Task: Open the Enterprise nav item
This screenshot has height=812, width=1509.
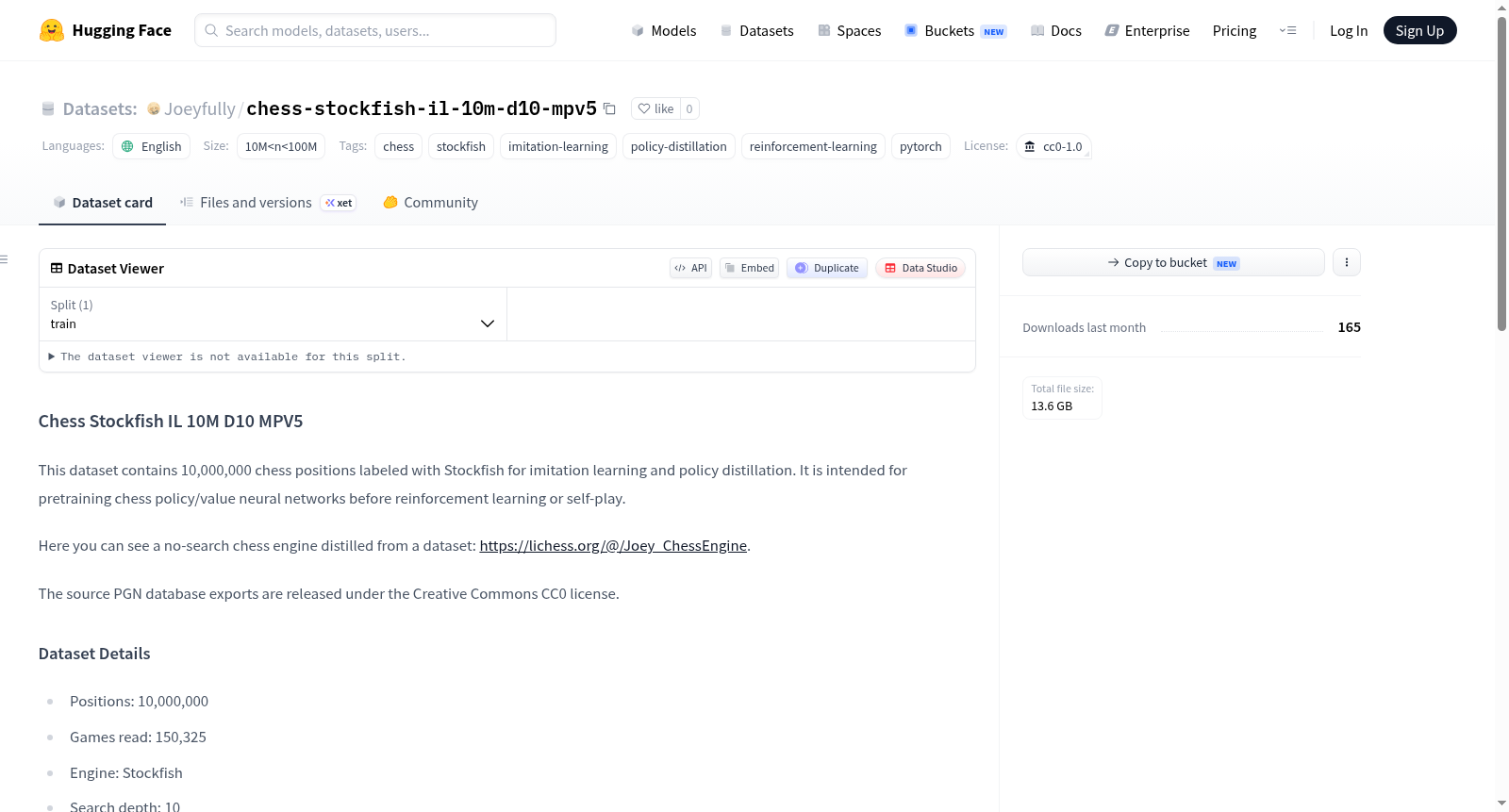Action: pyautogui.click(x=1147, y=30)
